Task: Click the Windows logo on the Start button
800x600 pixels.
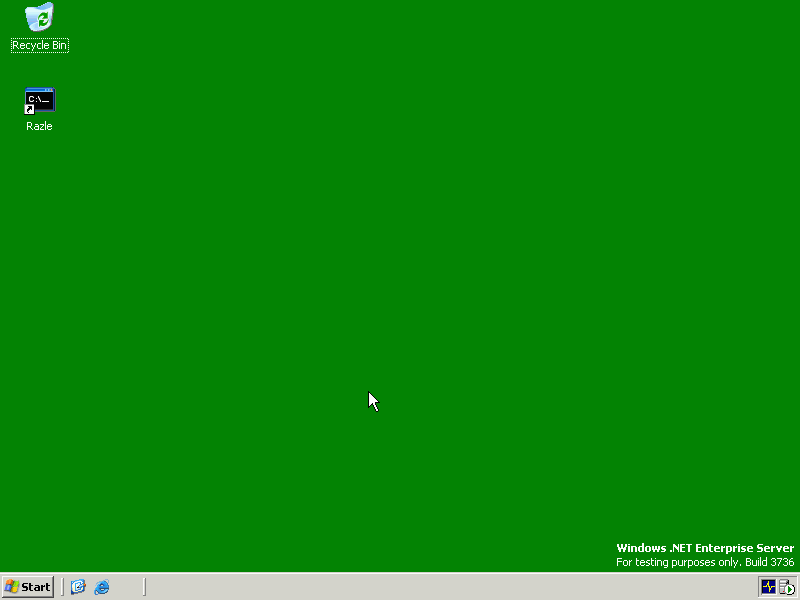Action: point(12,587)
